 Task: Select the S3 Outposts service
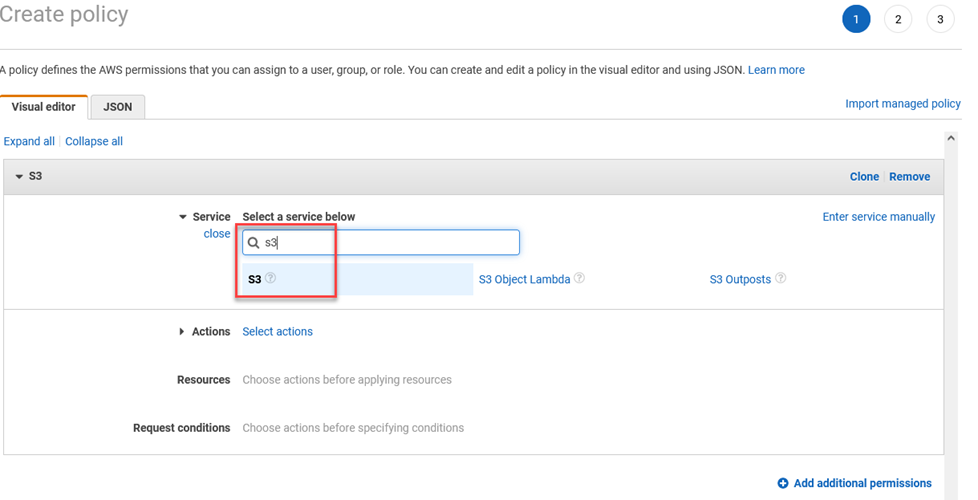740,279
